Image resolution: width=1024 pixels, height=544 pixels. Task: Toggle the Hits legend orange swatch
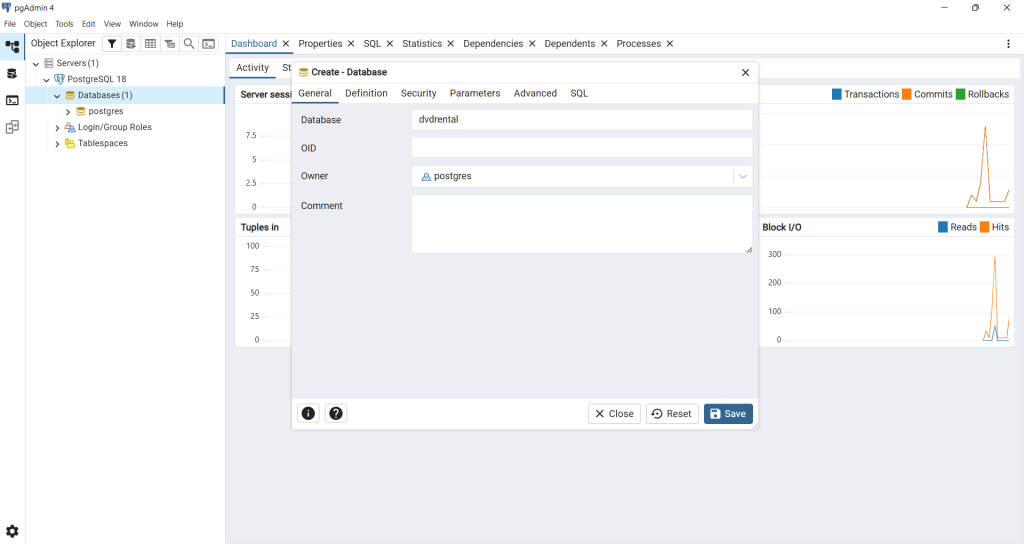[984, 227]
